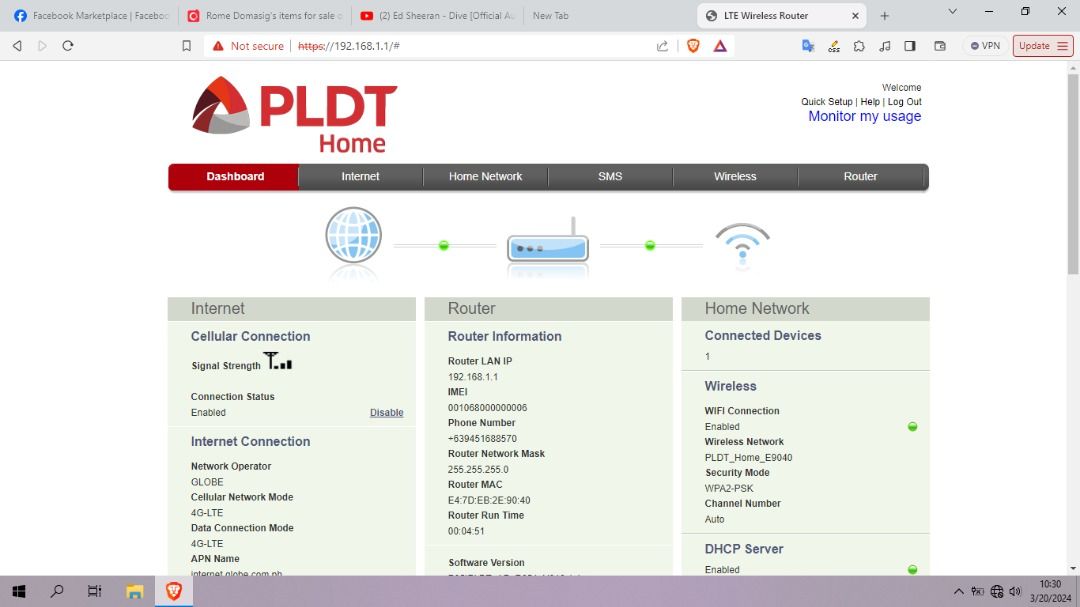This screenshot has width=1080, height=607.
Task: Open the tab search chevron
Action: [953, 12]
